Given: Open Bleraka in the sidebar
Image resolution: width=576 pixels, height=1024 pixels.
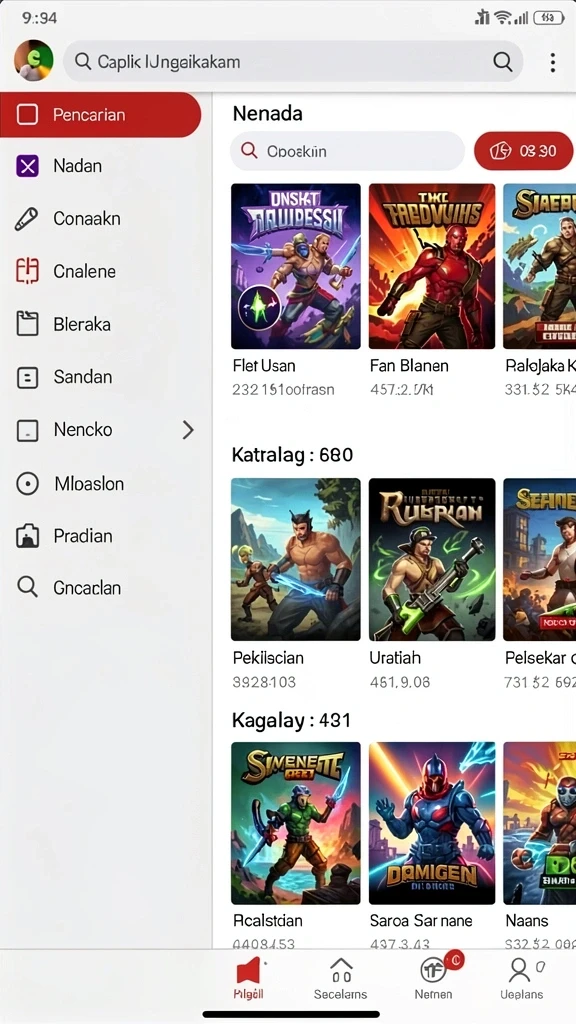Looking at the screenshot, I should click(x=100, y=325).
